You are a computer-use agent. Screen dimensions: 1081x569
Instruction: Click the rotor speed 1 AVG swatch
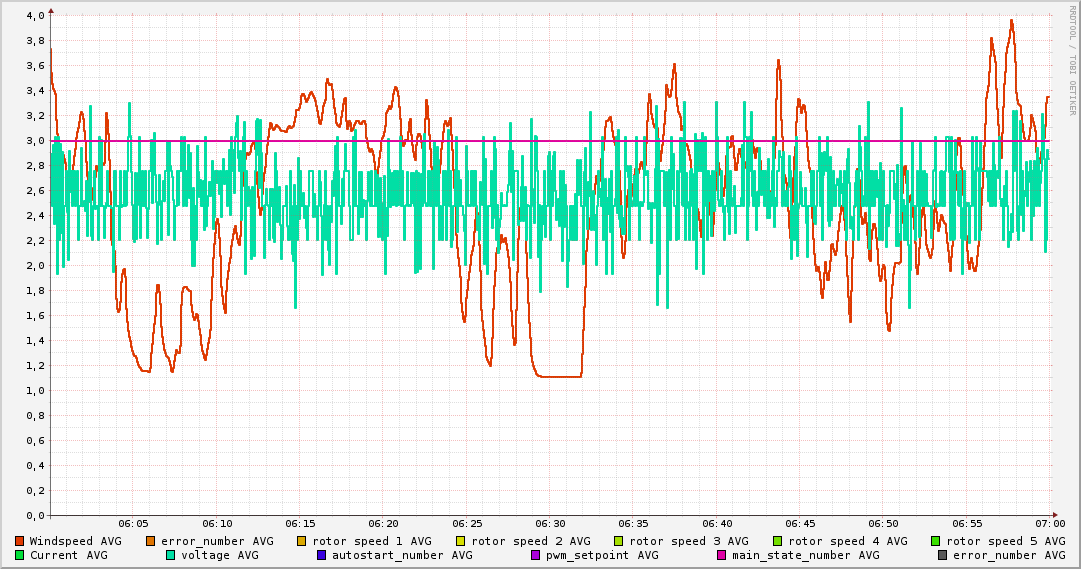point(300,541)
